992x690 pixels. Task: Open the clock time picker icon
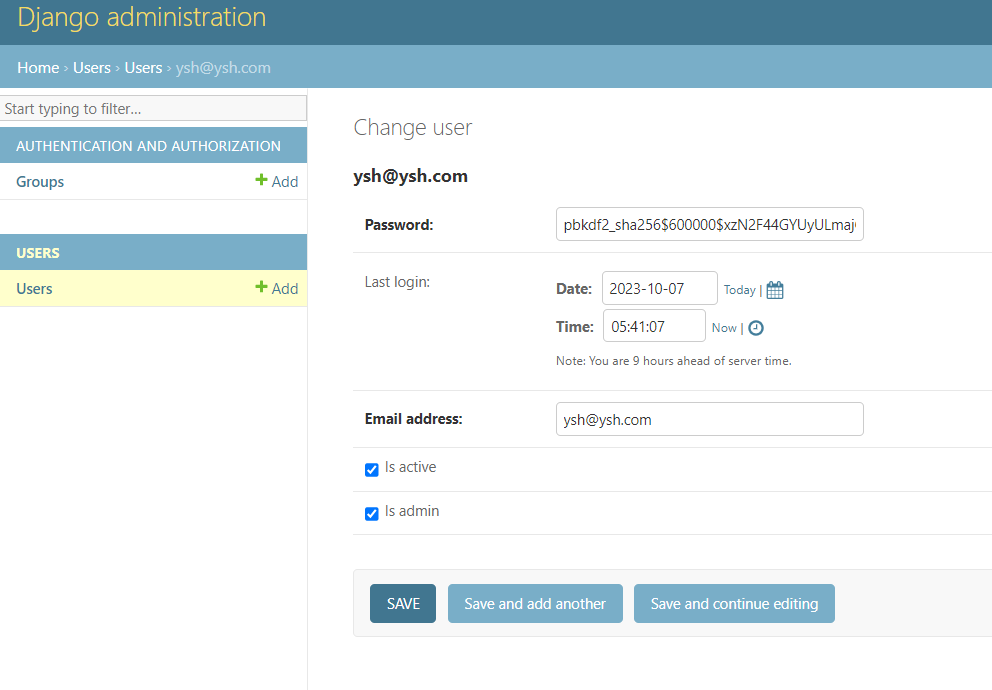tap(755, 328)
